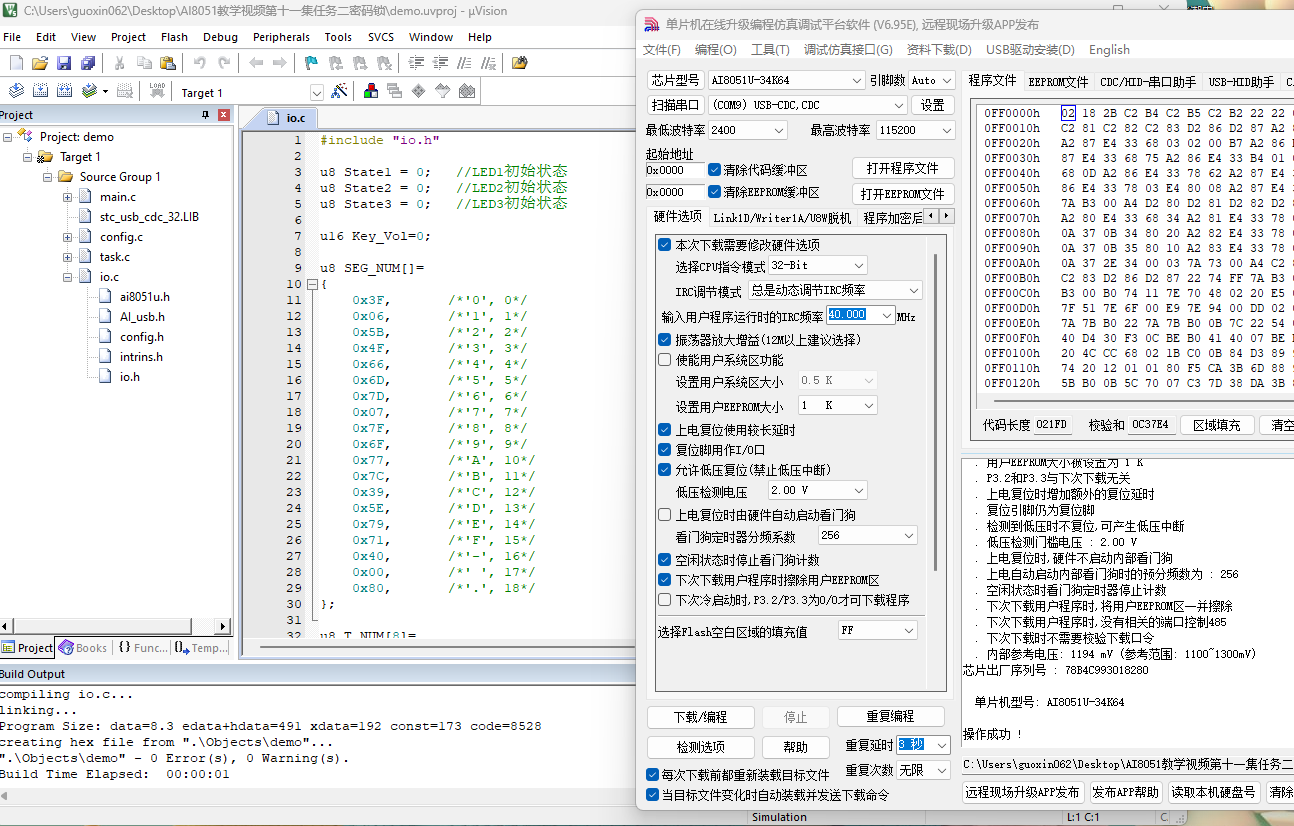Enable 使能用户系统区功能 checkbox
The image size is (1294, 826).
665,360
